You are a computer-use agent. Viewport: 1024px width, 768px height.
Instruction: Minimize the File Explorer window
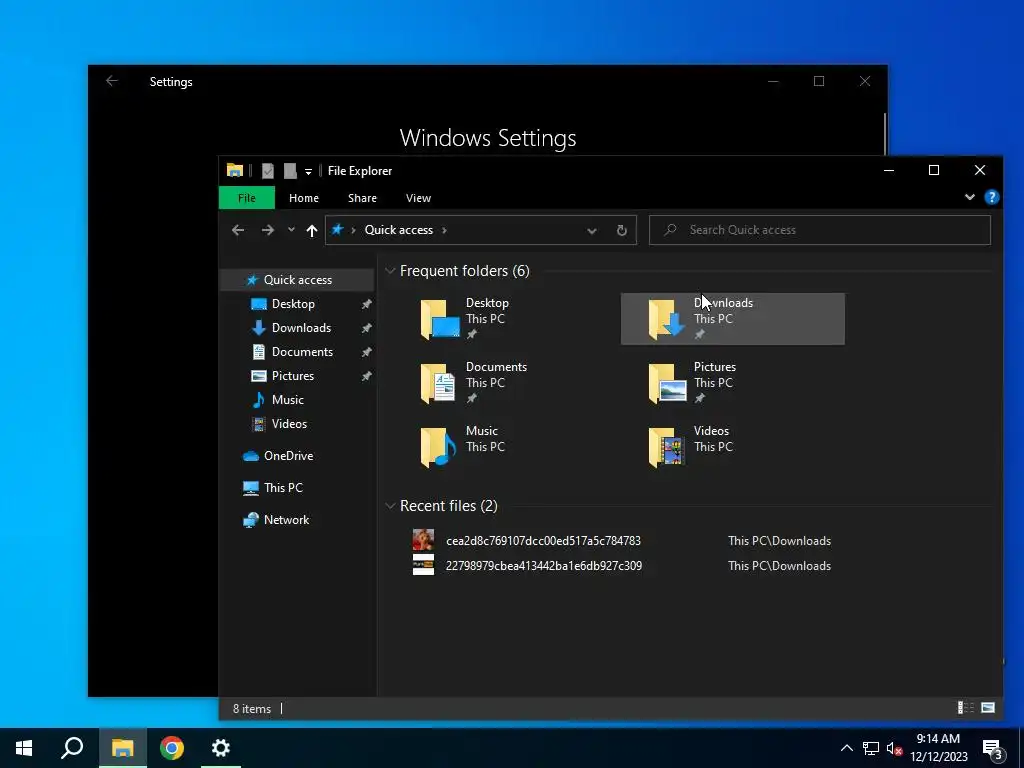coord(888,170)
